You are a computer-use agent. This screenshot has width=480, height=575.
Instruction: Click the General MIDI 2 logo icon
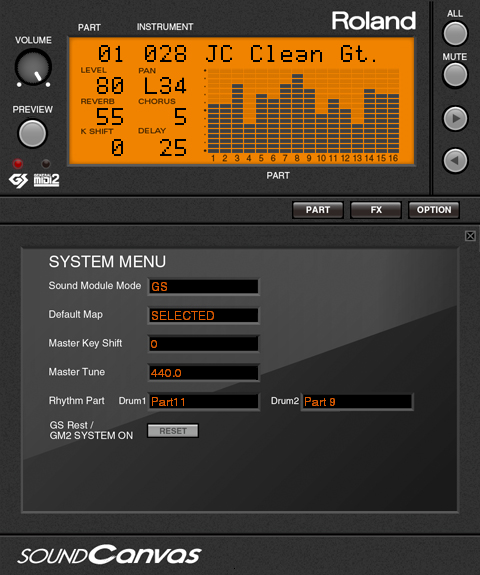pyautogui.click(x=47, y=180)
